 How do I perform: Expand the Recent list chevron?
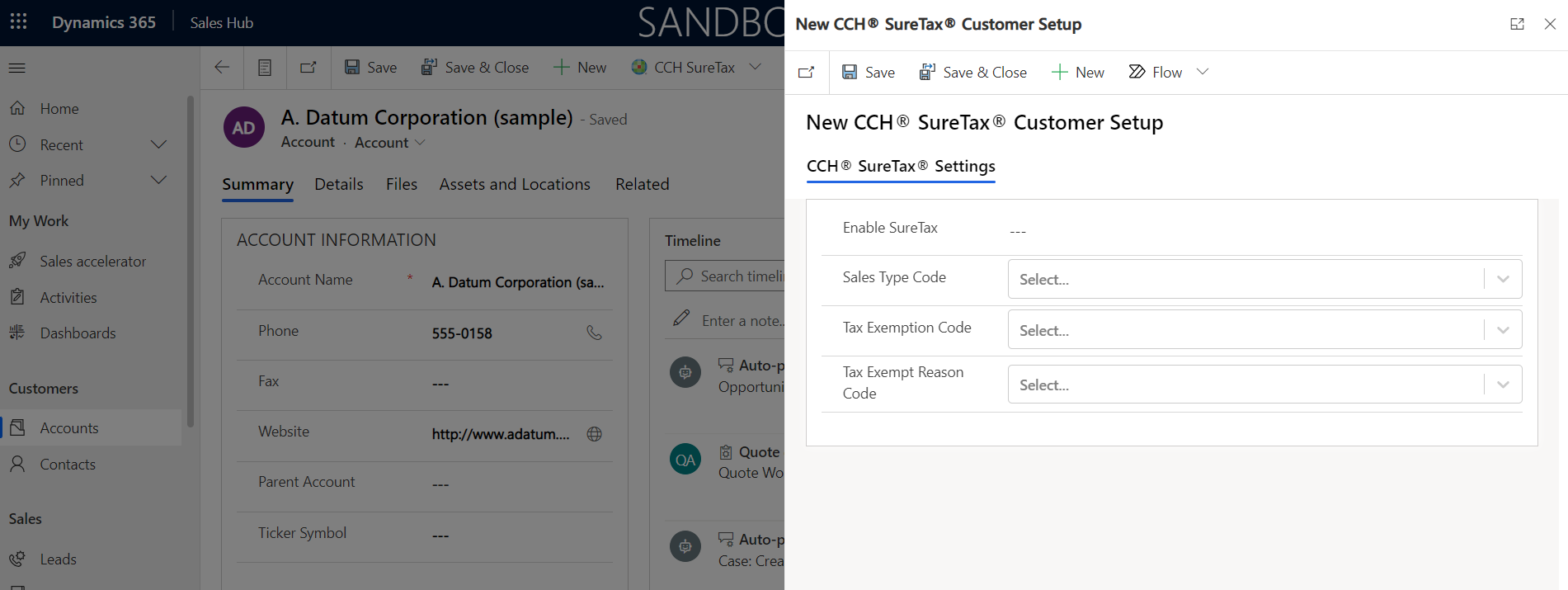click(x=159, y=145)
